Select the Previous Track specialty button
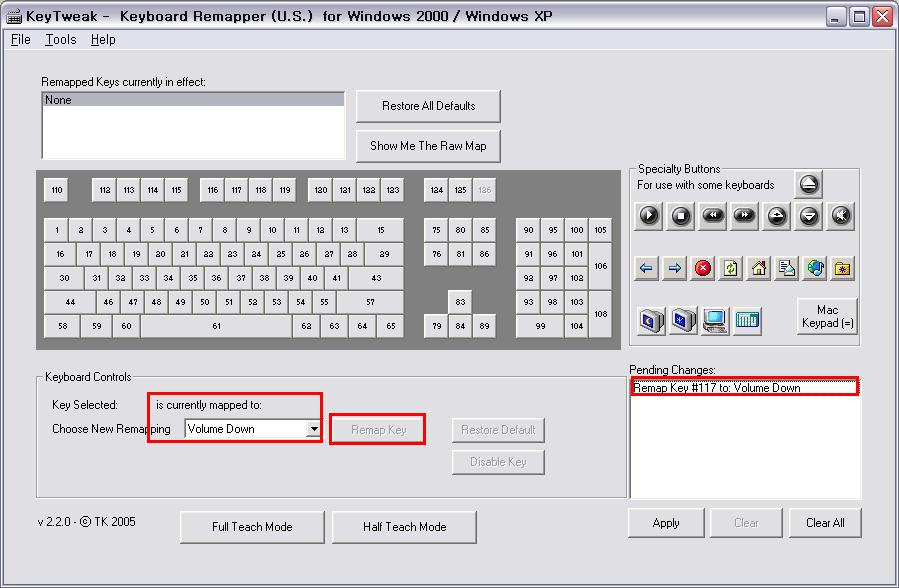The width and height of the screenshot is (899, 588). [713, 216]
